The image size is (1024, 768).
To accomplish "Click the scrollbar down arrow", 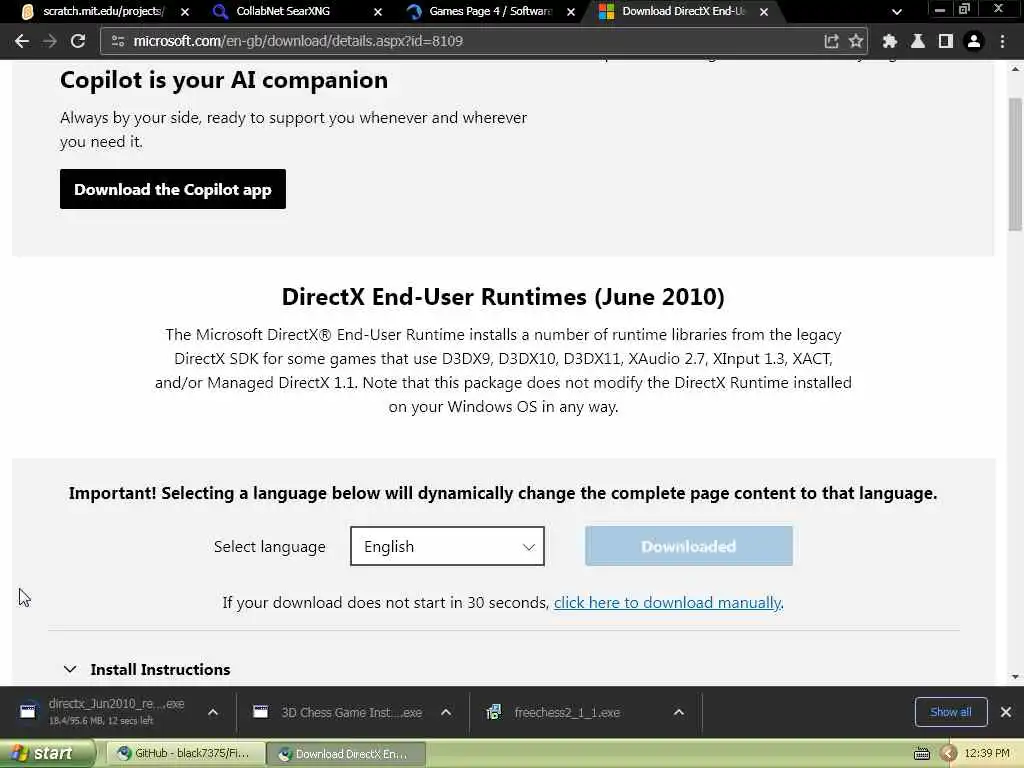I will coord(1016,677).
